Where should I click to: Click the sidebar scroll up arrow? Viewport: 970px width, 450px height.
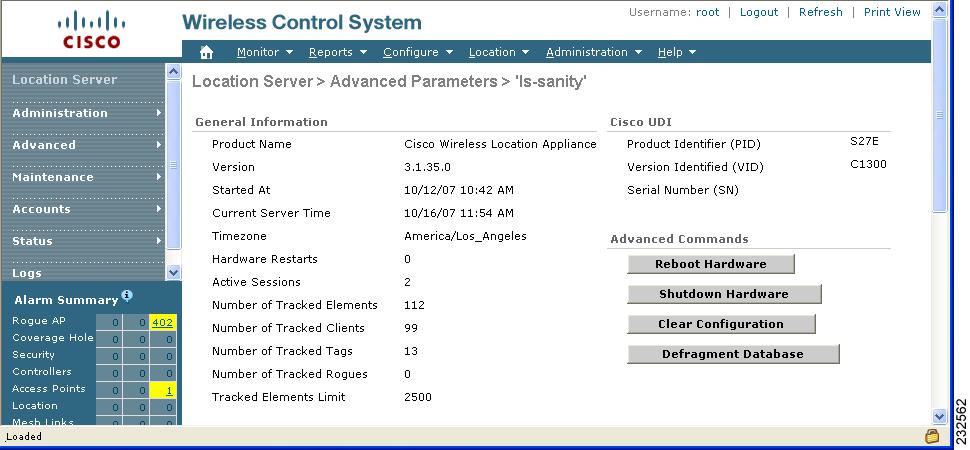[x=174, y=72]
